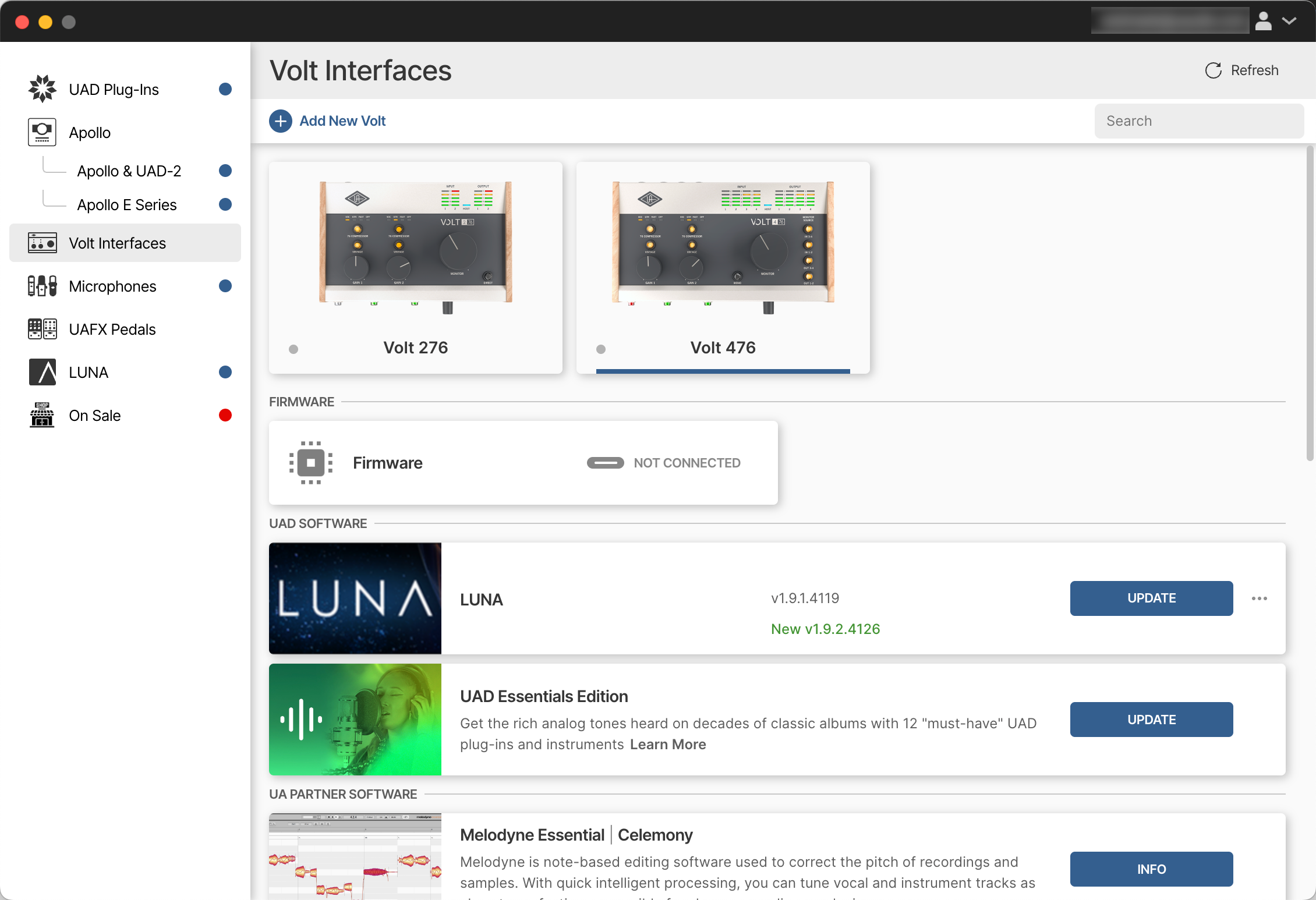Click the LUNA logo icon in sidebar
Image resolution: width=1316 pixels, height=900 pixels.
[x=42, y=372]
